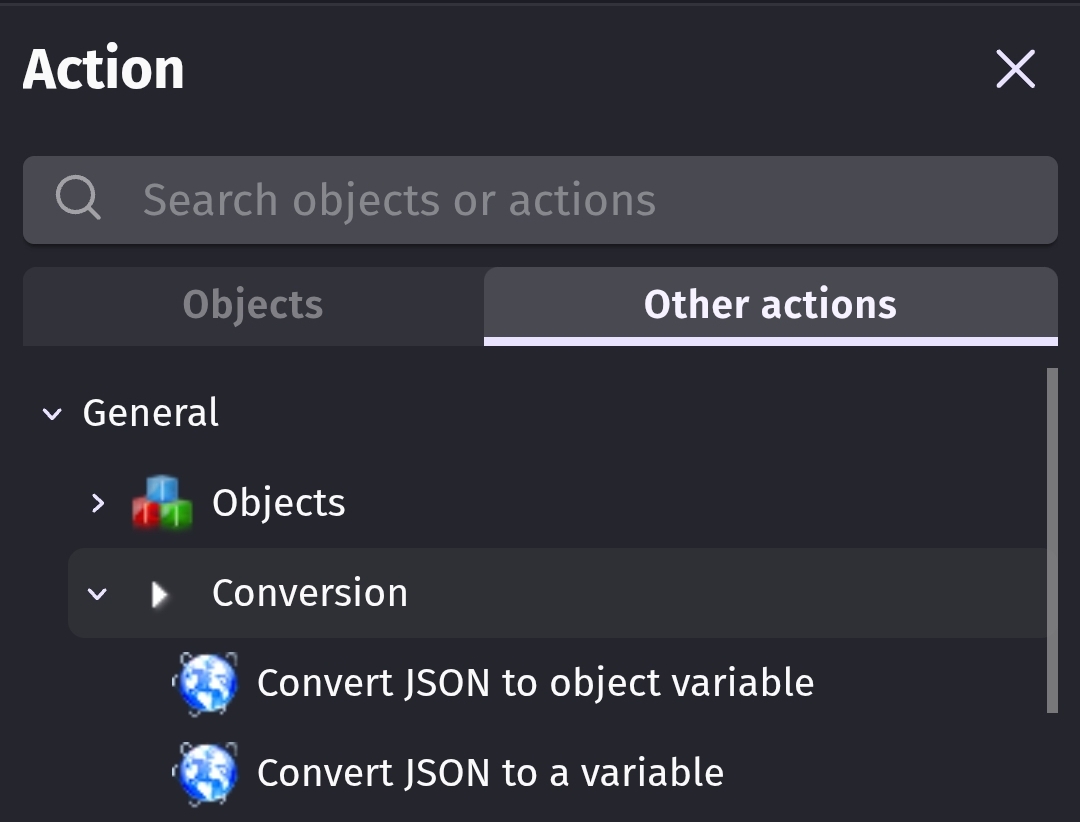The width and height of the screenshot is (1080, 822).
Task: Click the colored cubes Objects icon
Action: pos(162,502)
